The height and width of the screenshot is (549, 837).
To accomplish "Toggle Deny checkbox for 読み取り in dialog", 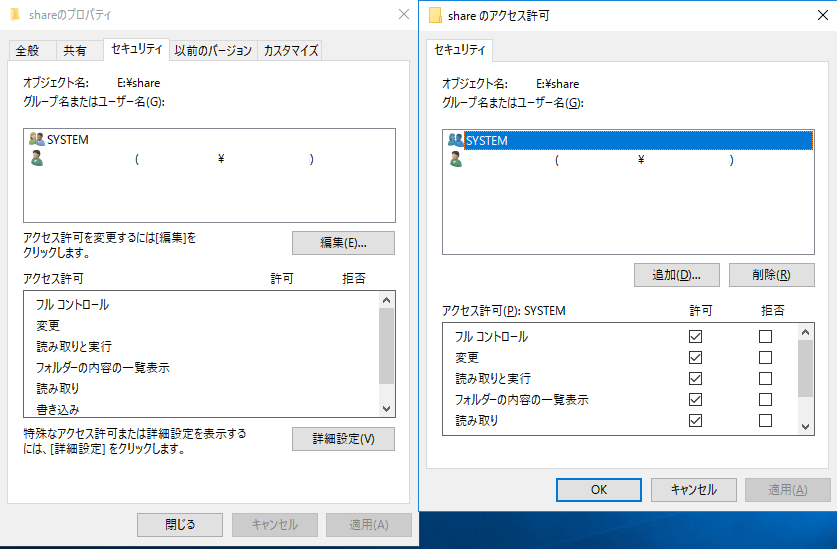I will click(765, 421).
